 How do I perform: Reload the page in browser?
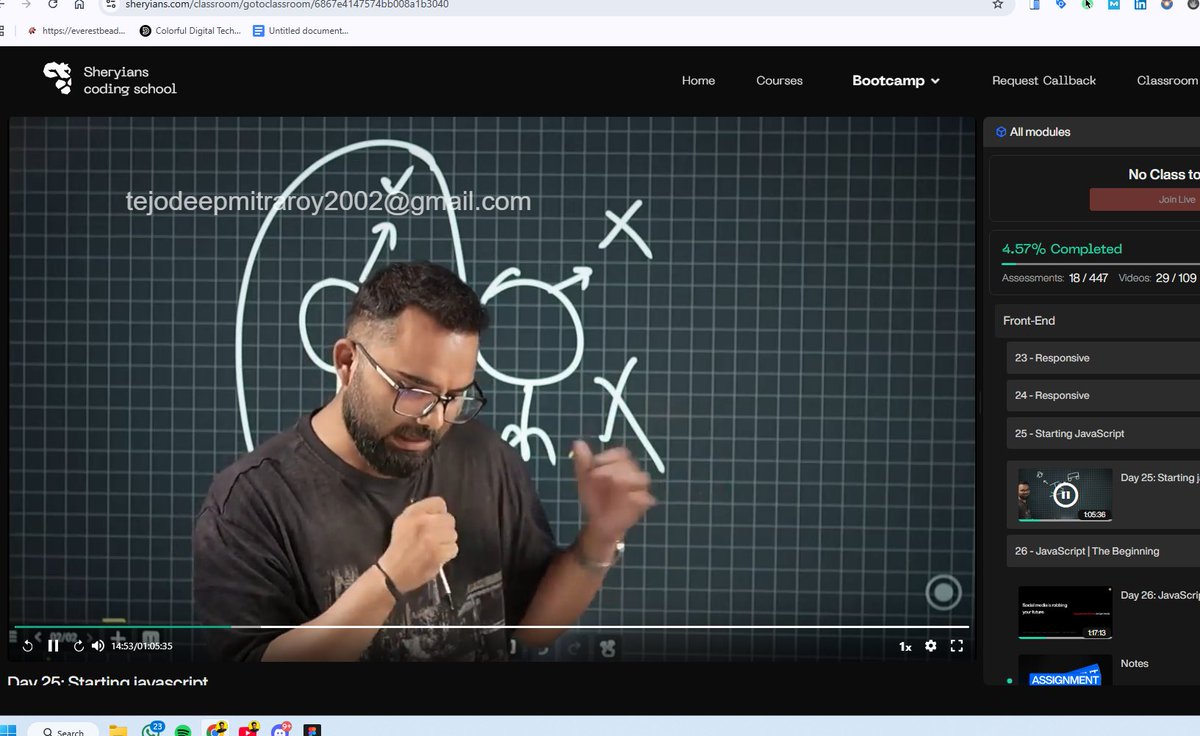pyautogui.click(x=52, y=5)
